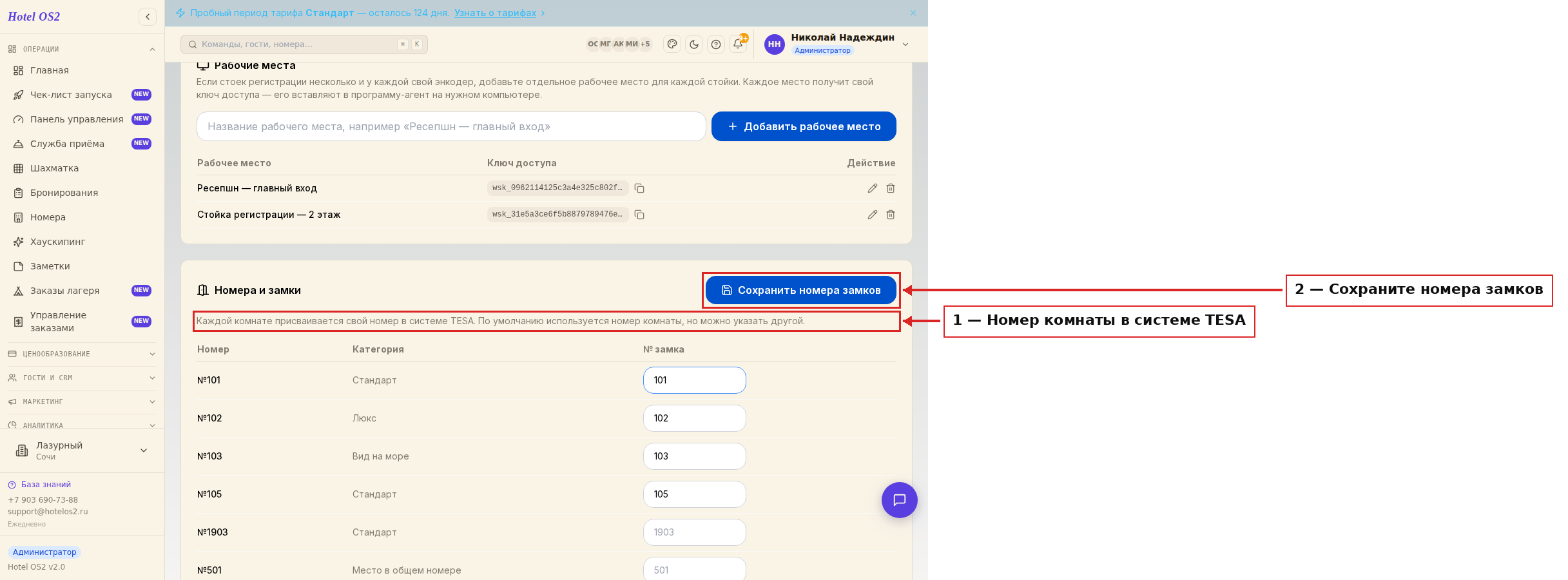
Task: Expand the МАРКЕТИНГ sidebar section
Action: click(82, 401)
